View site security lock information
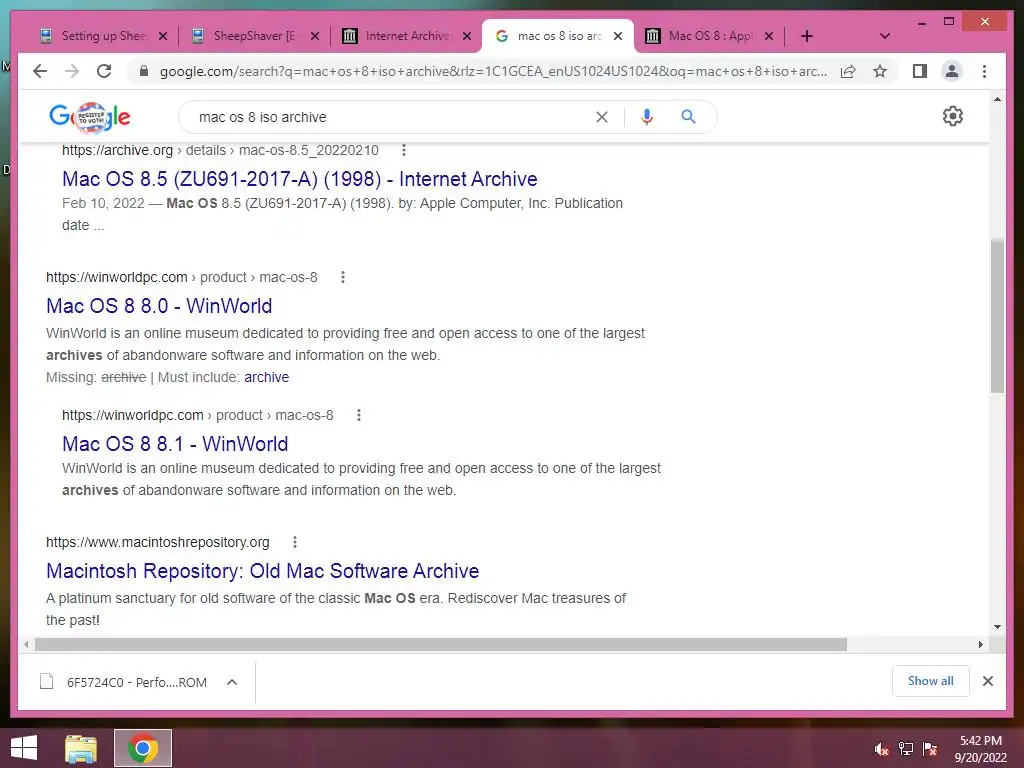The width and height of the screenshot is (1024, 768). 144,71
